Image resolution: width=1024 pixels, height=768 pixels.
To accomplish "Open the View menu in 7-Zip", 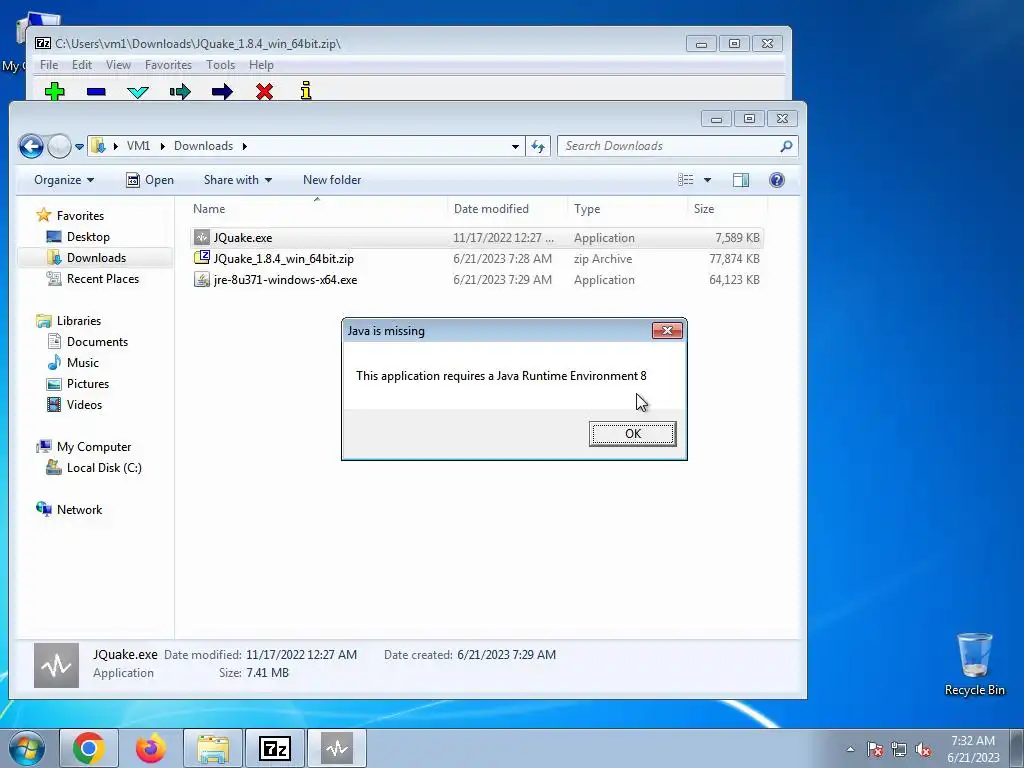I will point(118,65).
